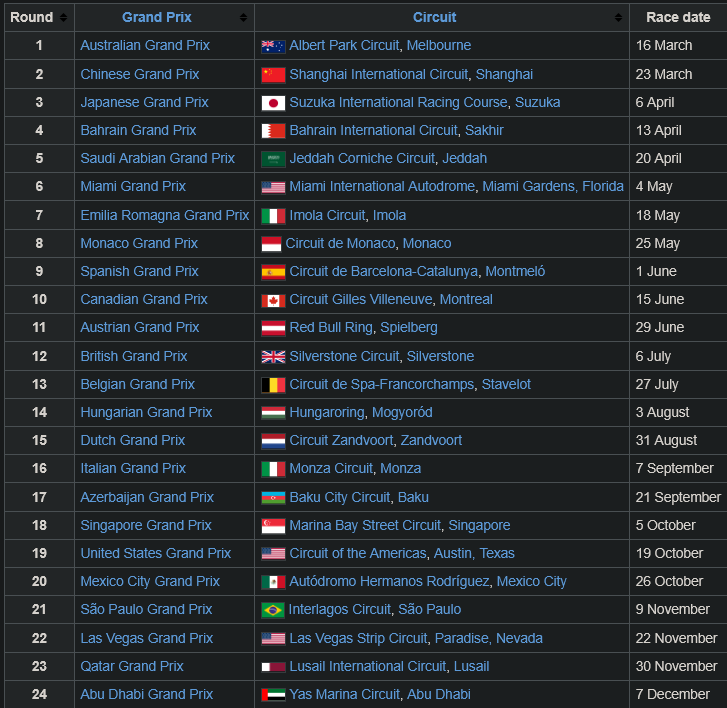Click the UAE flag icon
Screen dimensions: 727x708
(273, 695)
